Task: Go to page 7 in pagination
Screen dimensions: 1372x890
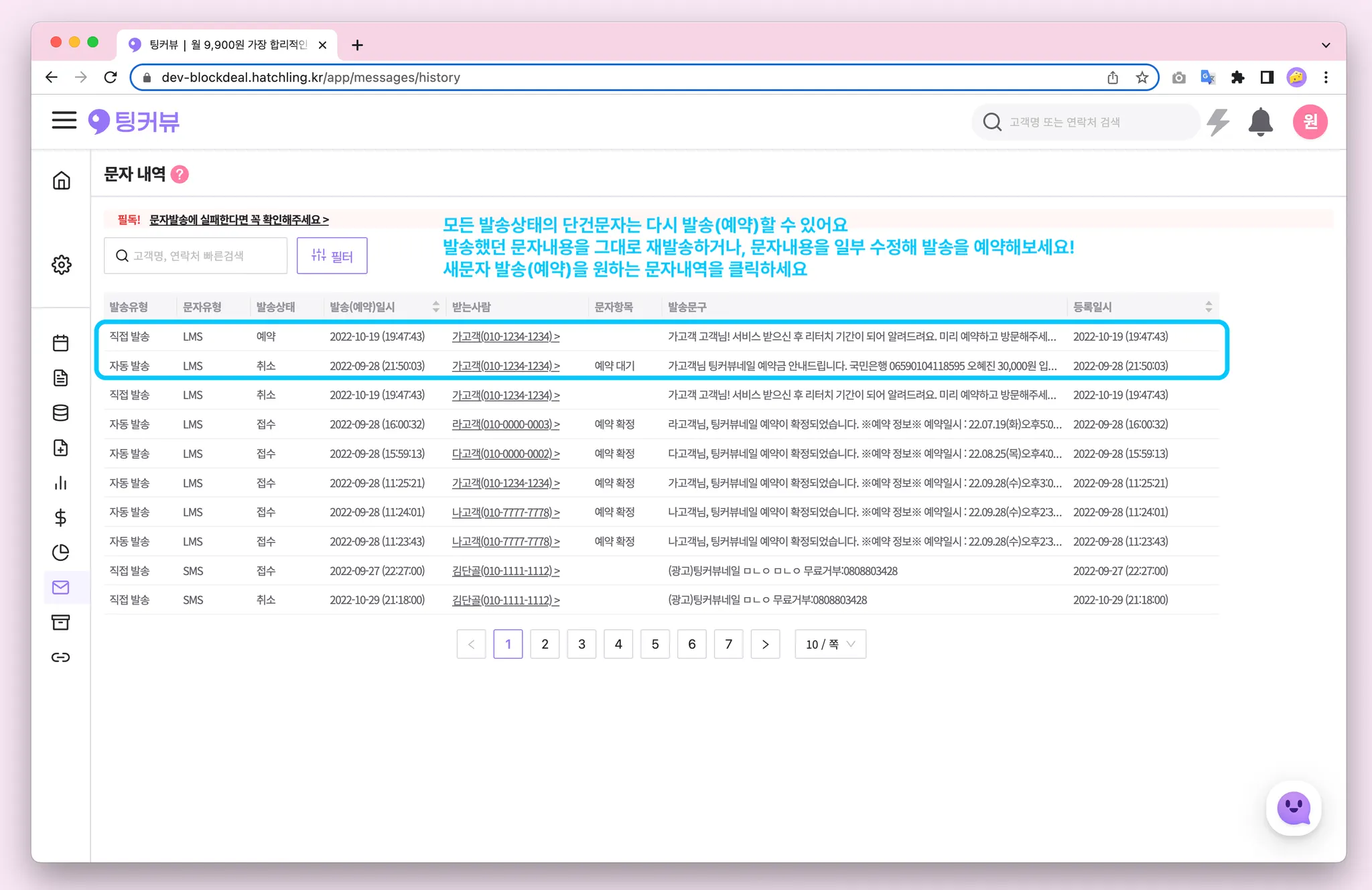Action: (728, 644)
